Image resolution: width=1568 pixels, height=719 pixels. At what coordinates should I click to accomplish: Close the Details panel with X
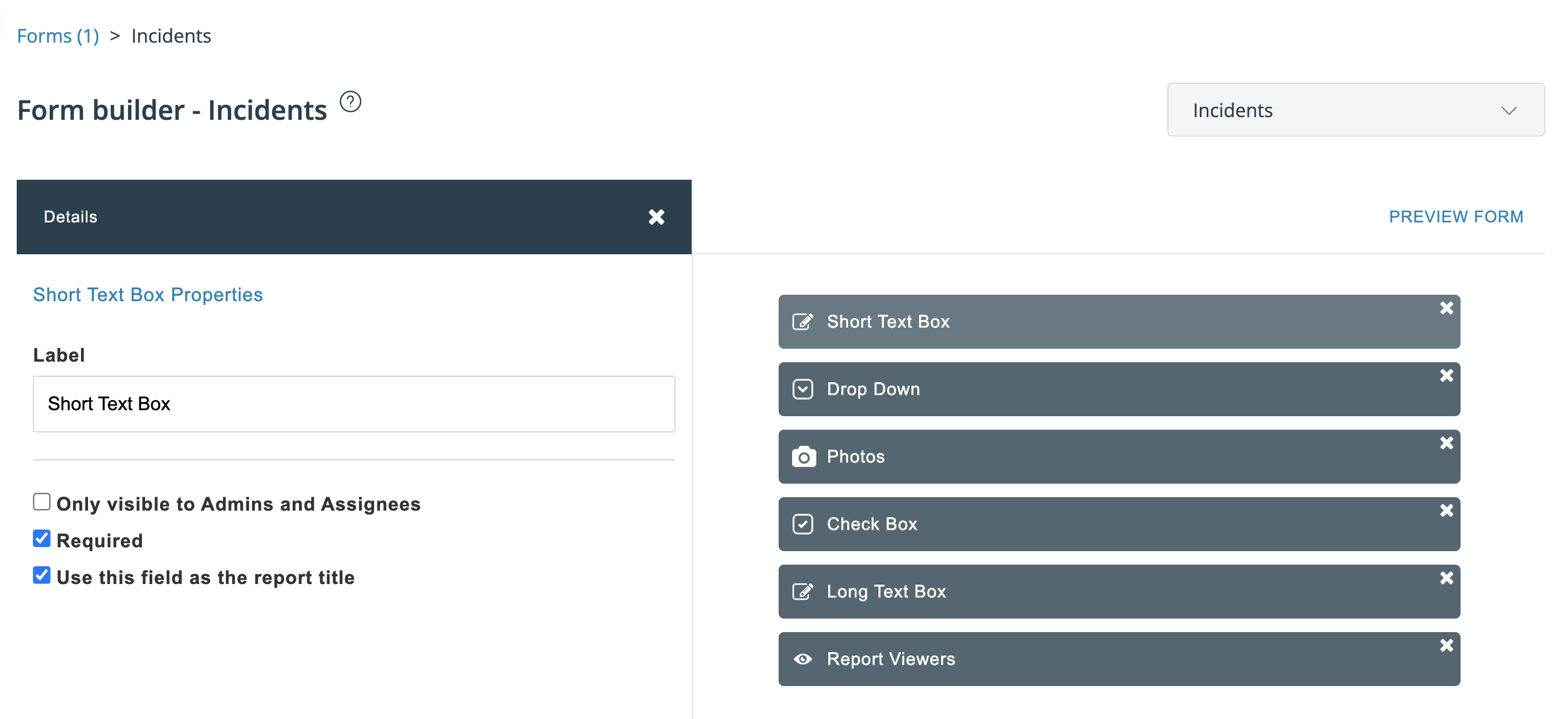click(656, 217)
